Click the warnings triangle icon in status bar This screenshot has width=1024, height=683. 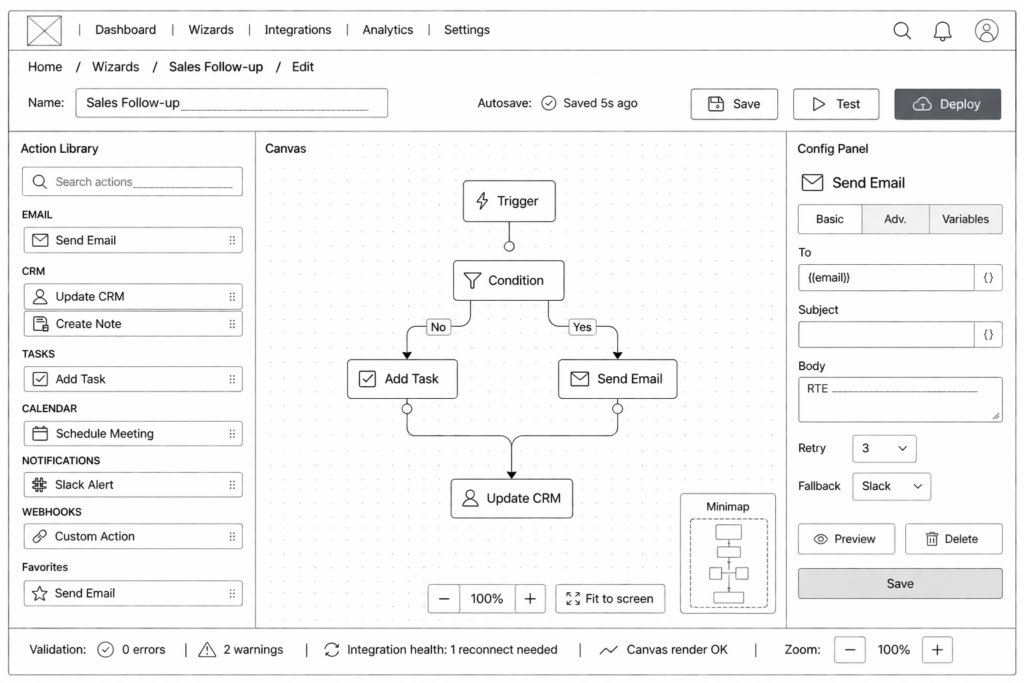(x=207, y=650)
